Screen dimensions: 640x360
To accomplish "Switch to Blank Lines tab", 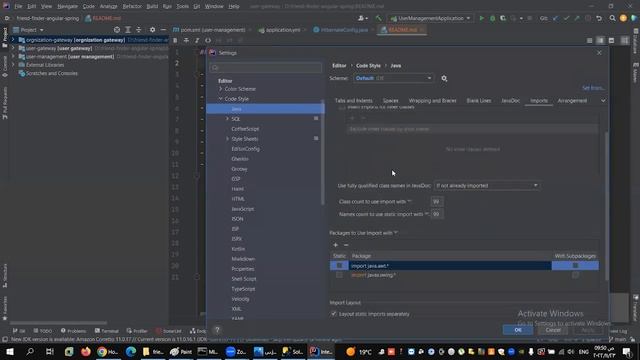I will [479, 101].
